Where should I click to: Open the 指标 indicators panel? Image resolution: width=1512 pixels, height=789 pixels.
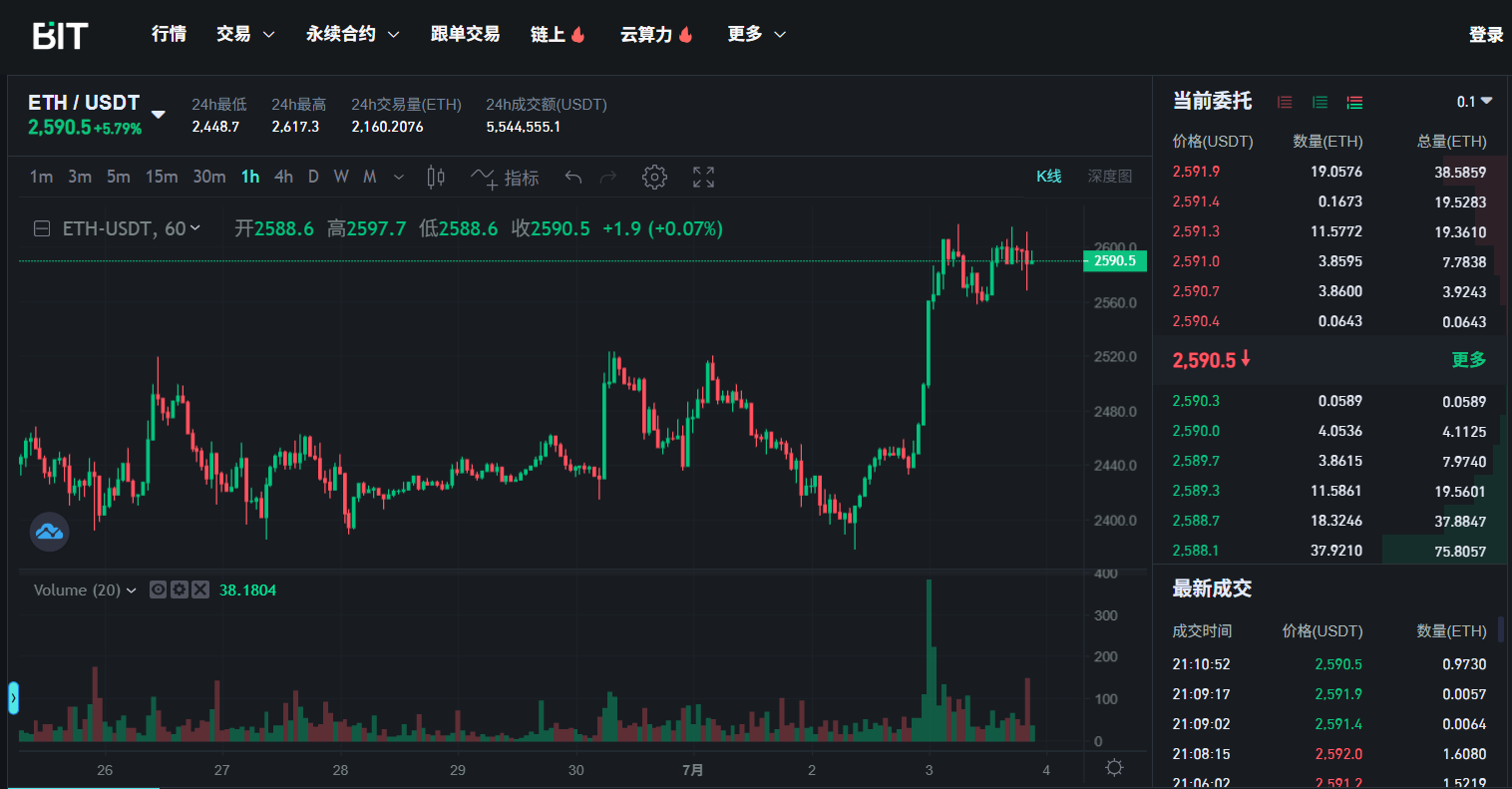pos(506,178)
